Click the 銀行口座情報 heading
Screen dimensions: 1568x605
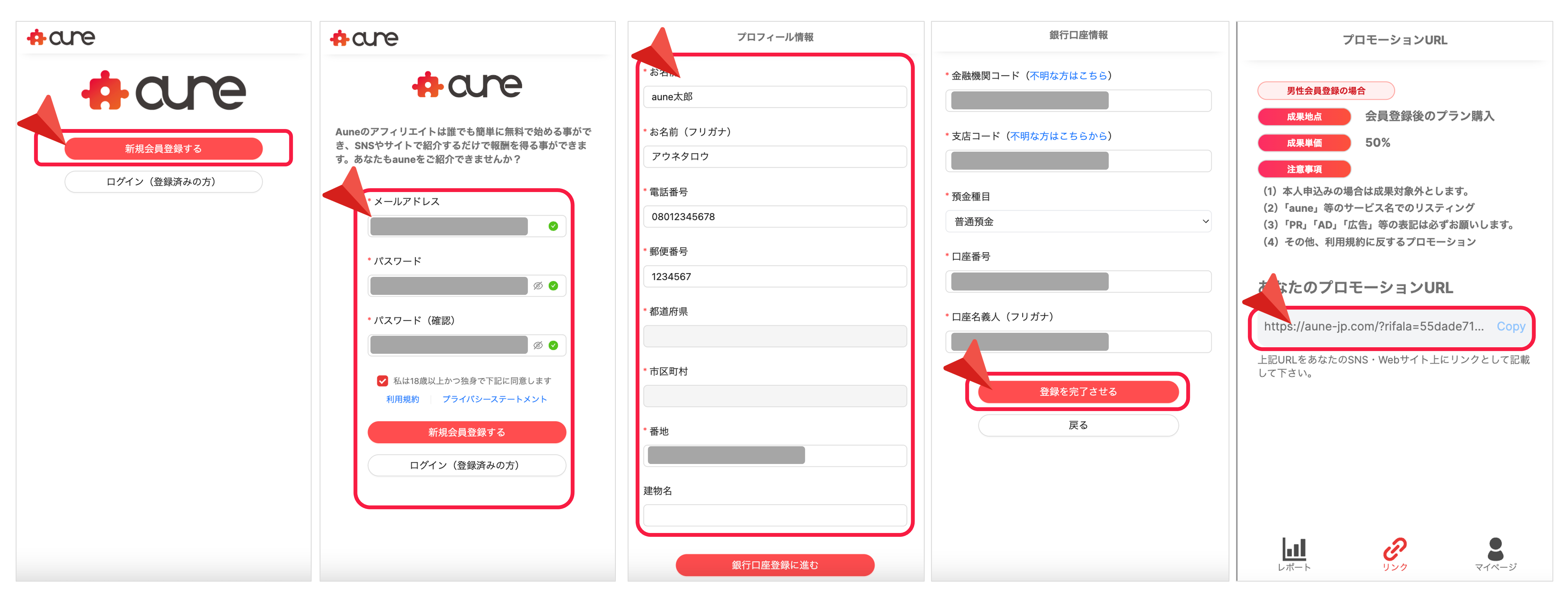tap(1078, 35)
